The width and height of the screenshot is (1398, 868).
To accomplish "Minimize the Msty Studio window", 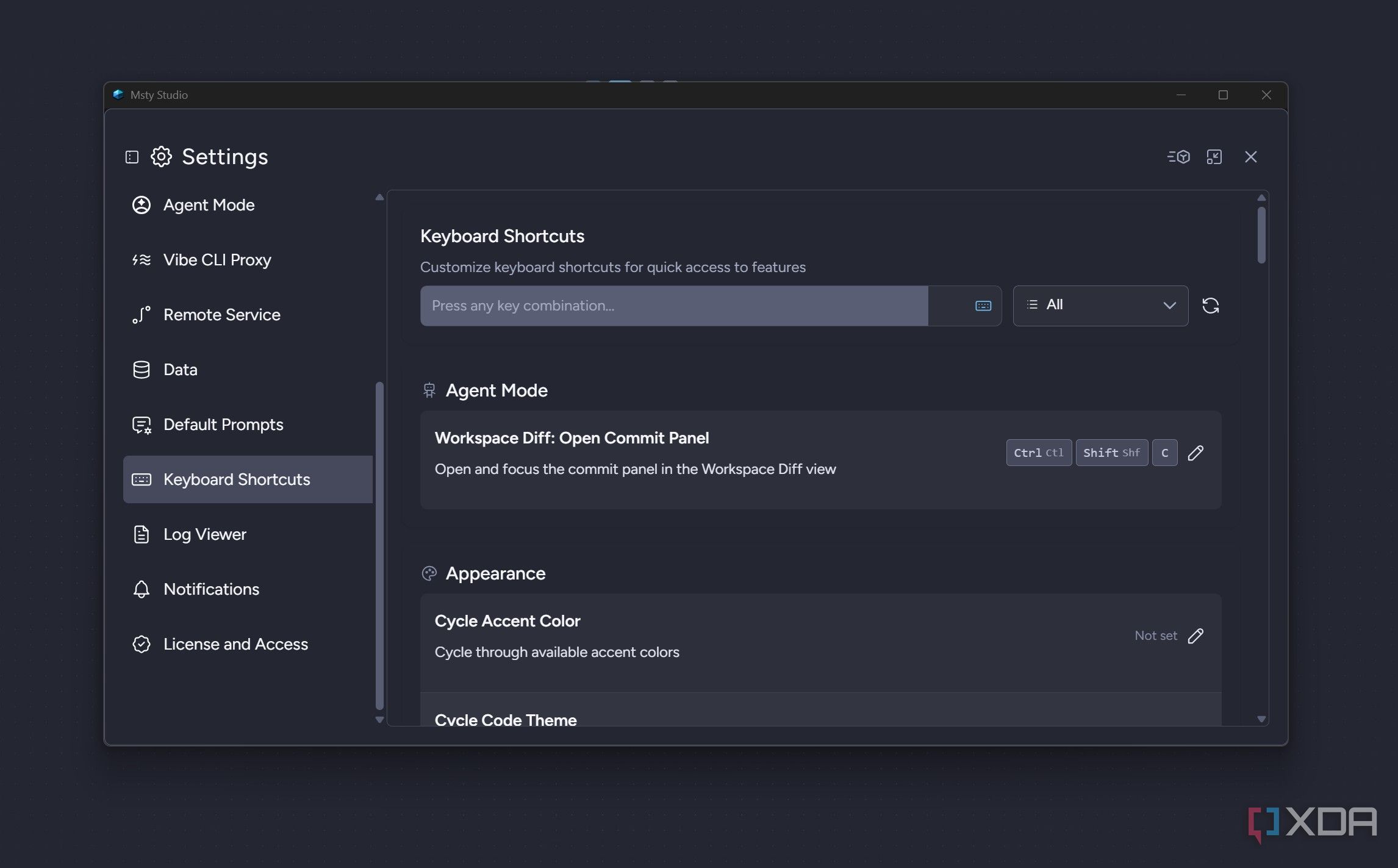I will [x=1181, y=95].
